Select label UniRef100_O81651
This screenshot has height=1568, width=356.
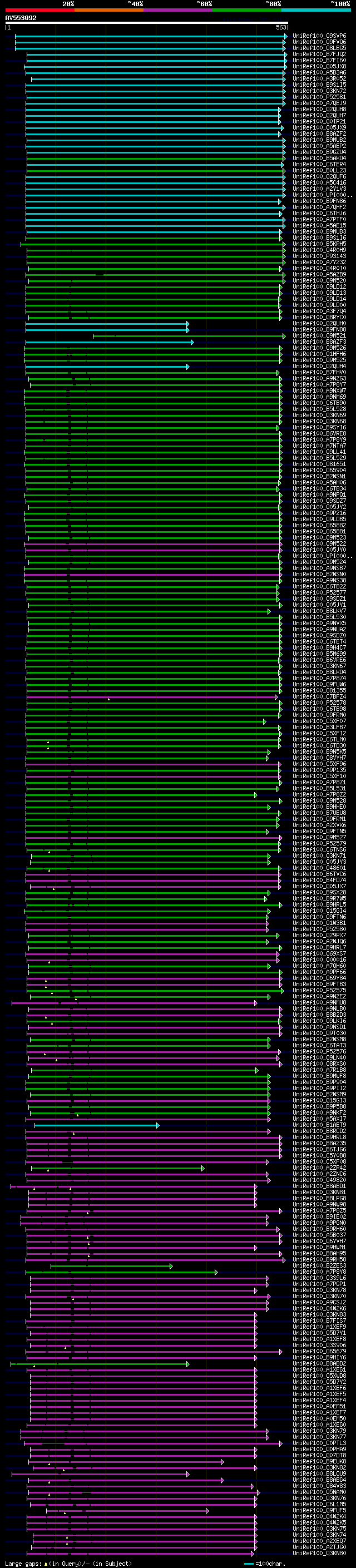[319, 464]
